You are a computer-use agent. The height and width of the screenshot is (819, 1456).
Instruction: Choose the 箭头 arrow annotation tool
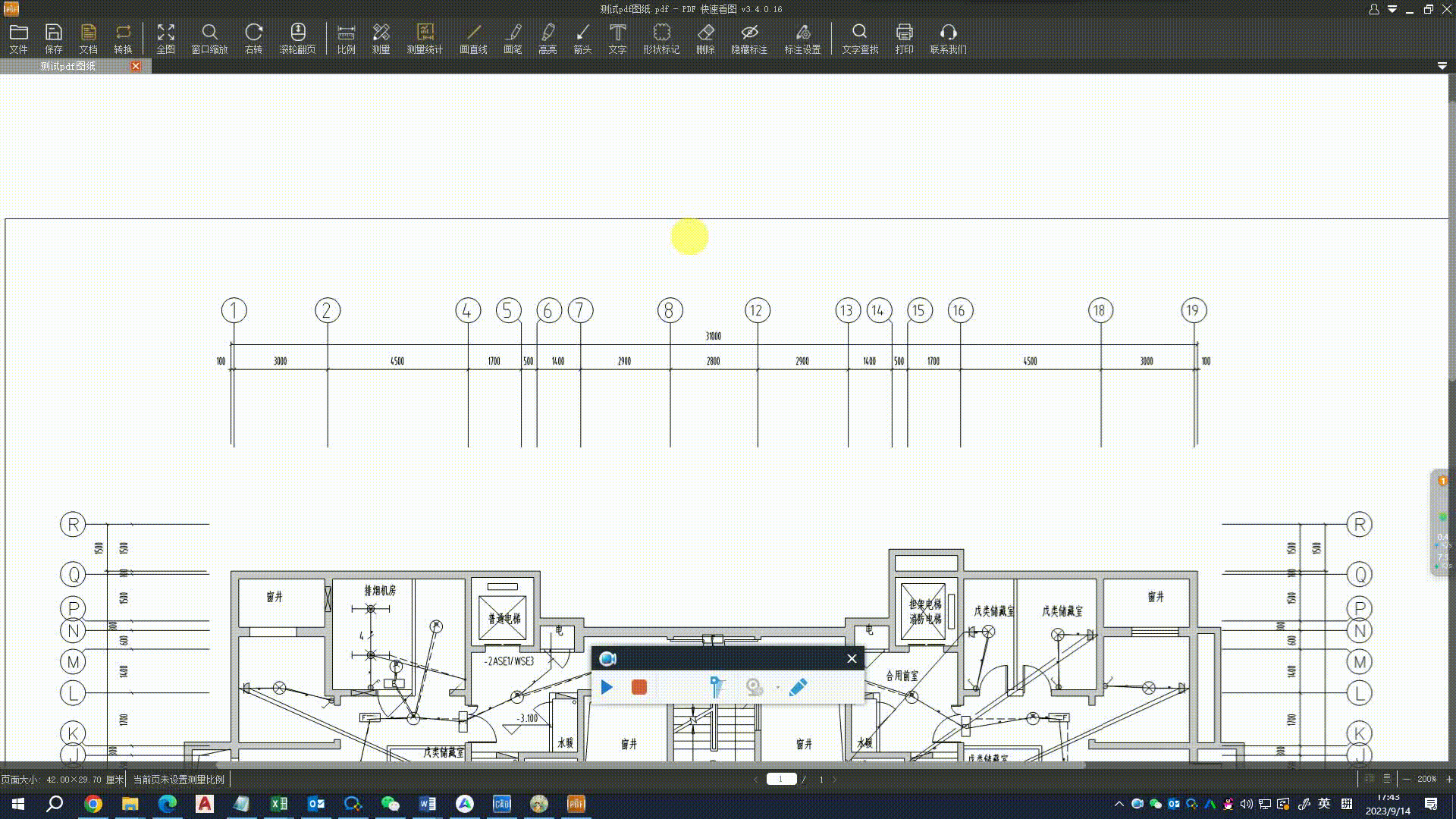pos(582,39)
